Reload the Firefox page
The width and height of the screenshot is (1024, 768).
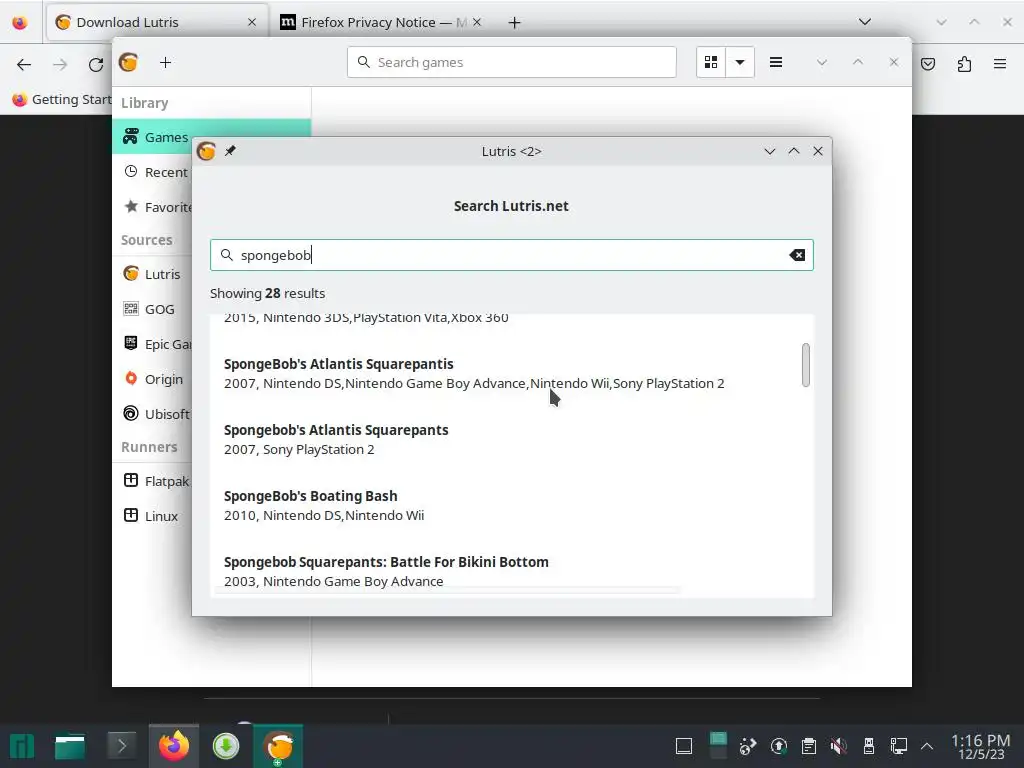[x=96, y=64]
